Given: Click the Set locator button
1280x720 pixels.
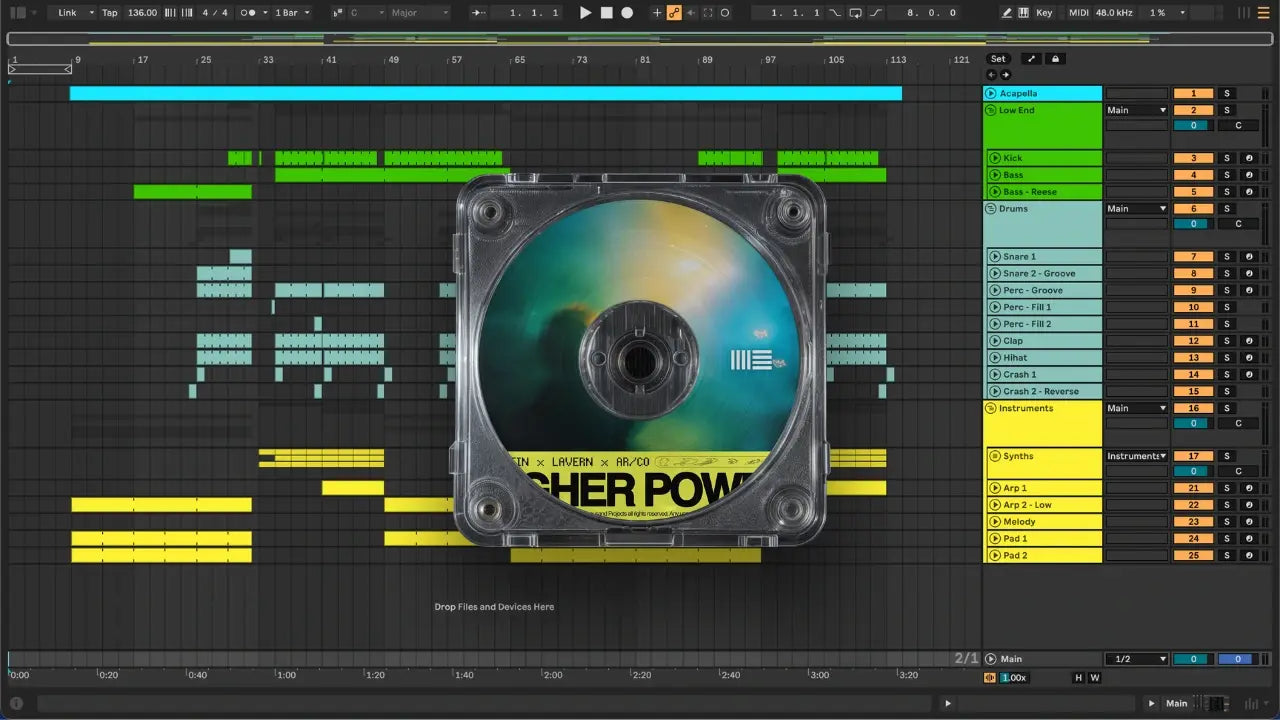Looking at the screenshot, I should click(998, 59).
